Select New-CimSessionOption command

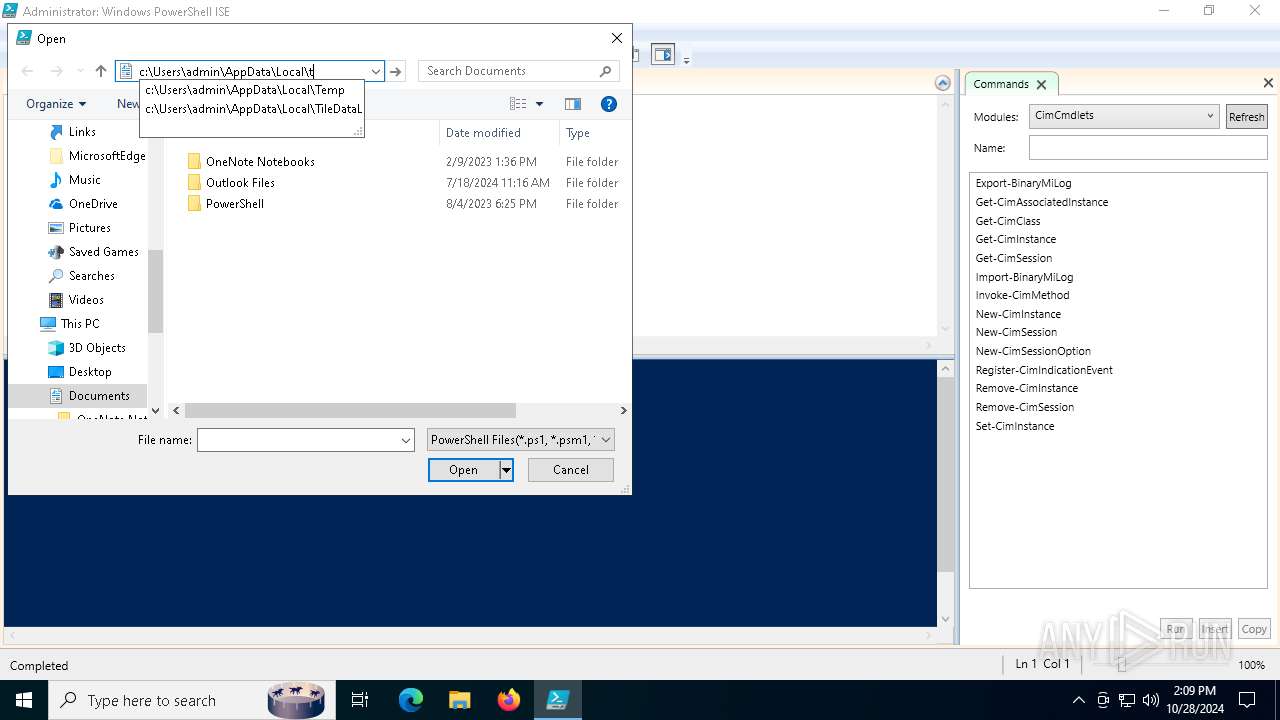click(1033, 352)
